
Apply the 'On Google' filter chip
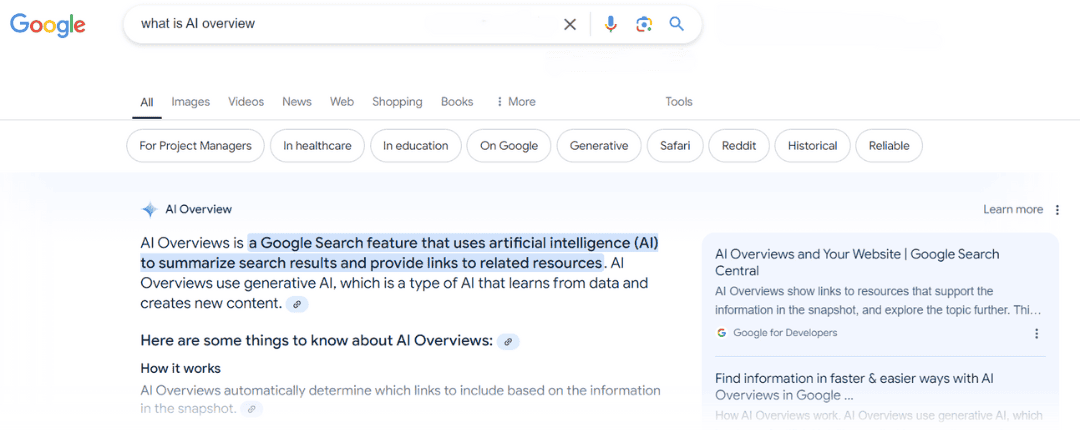click(508, 146)
